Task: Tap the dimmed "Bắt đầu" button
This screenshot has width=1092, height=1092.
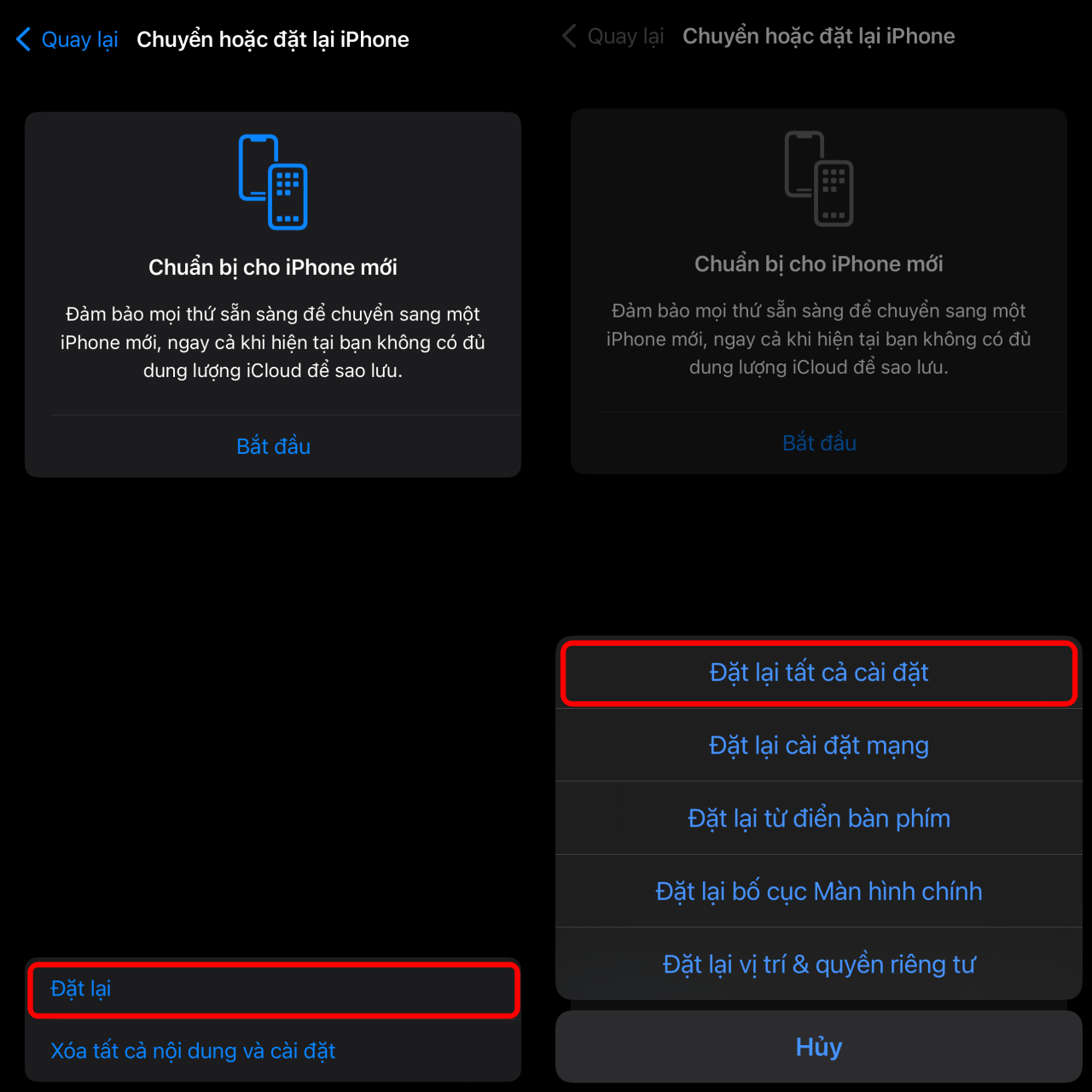Action: (x=819, y=443)
